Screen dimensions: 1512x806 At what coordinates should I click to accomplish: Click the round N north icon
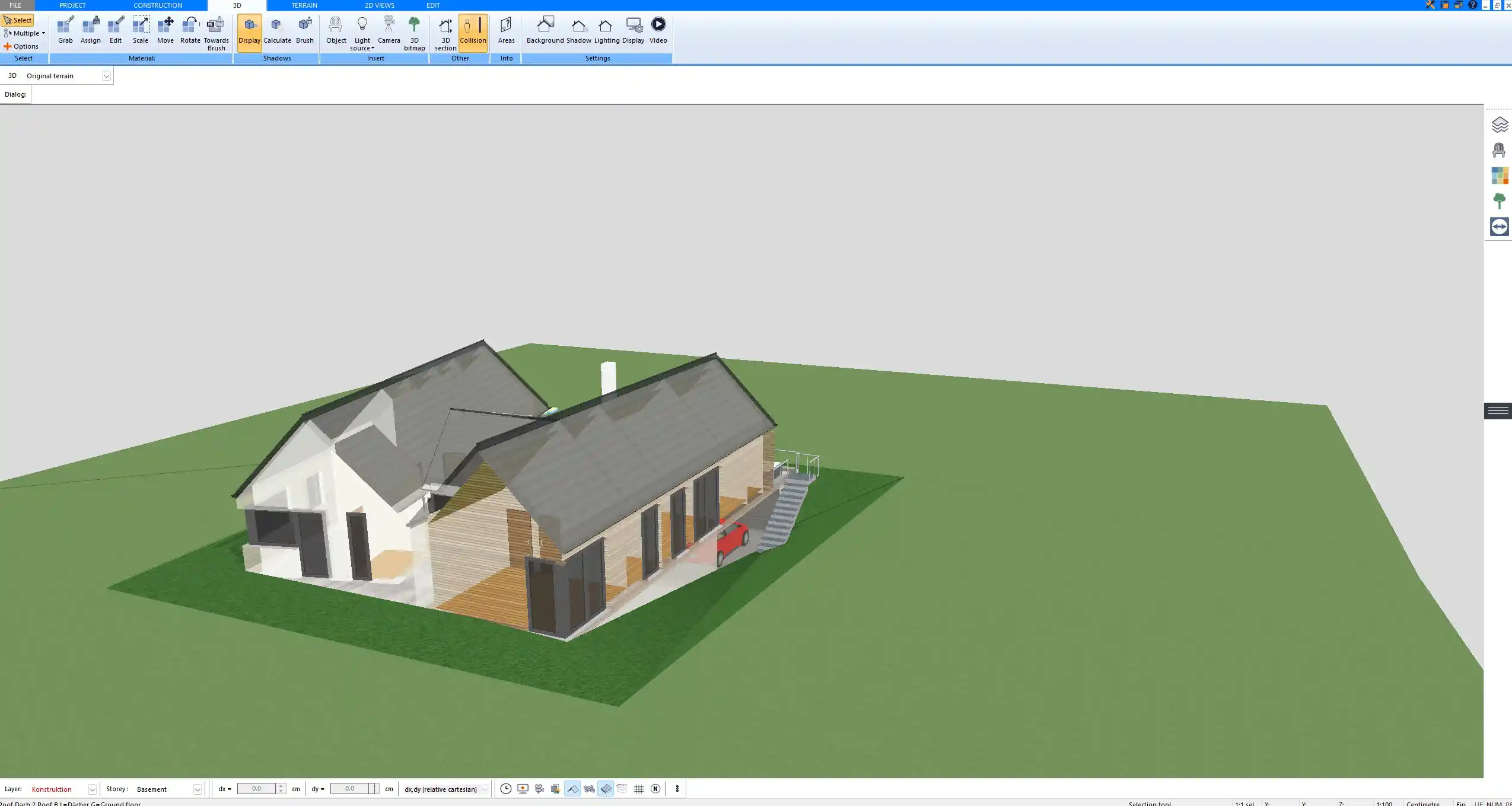655,789
